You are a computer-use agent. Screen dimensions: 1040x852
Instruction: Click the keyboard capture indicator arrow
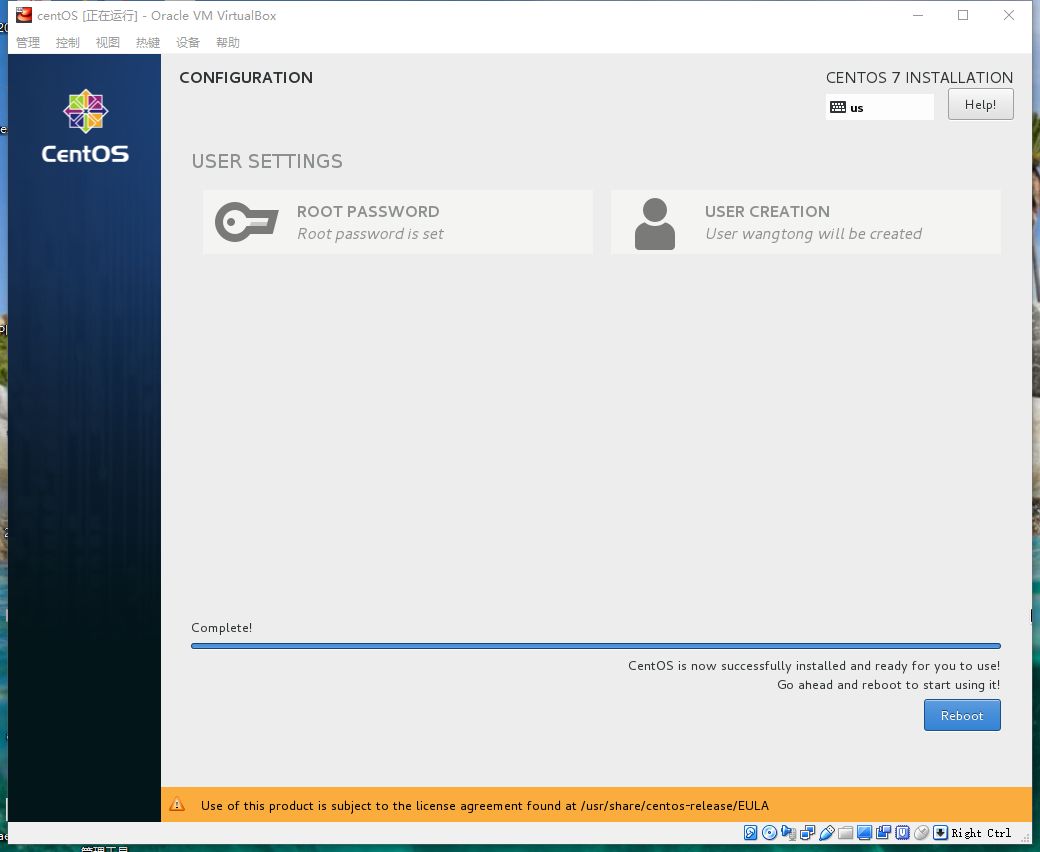(x=939, y=832)
